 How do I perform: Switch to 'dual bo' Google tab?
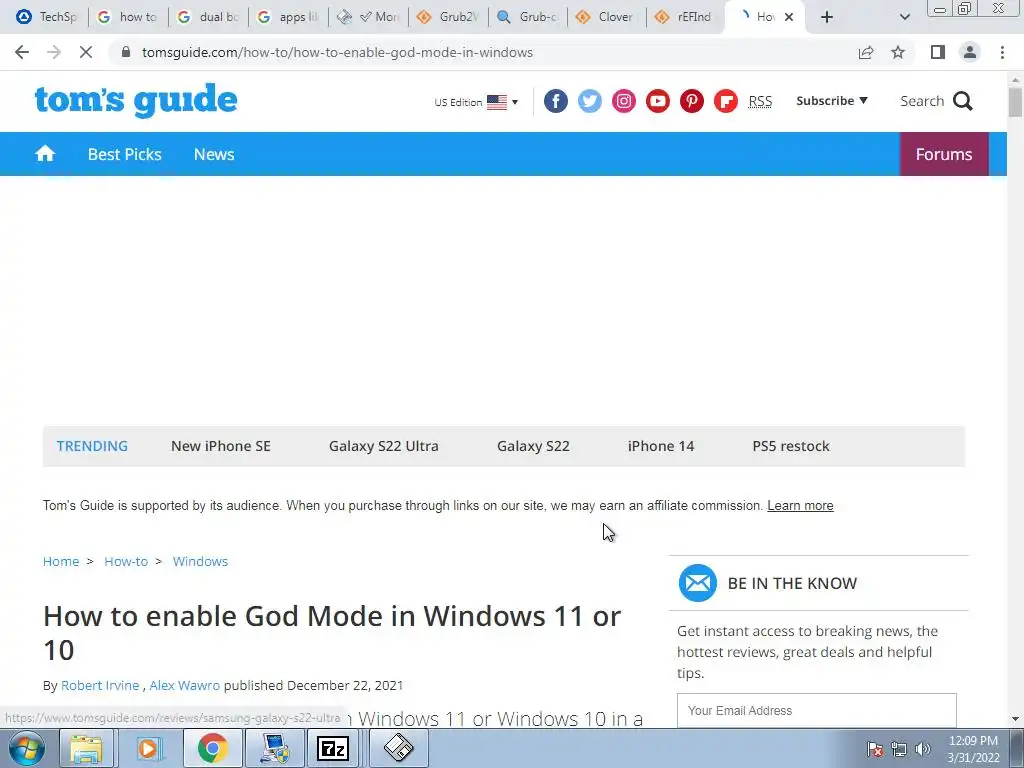[208, 17]
